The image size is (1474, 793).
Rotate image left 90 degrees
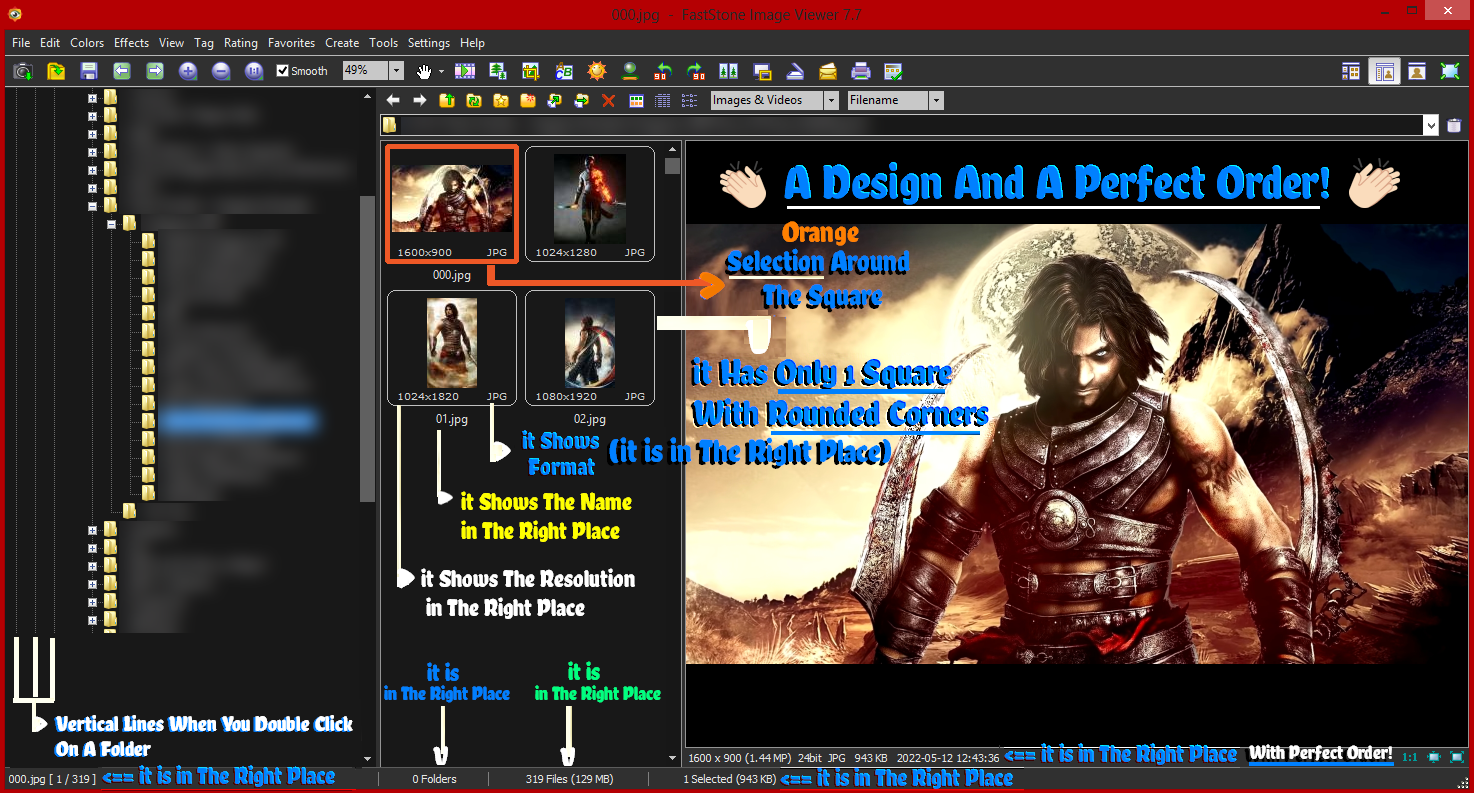tap(662, 71)
